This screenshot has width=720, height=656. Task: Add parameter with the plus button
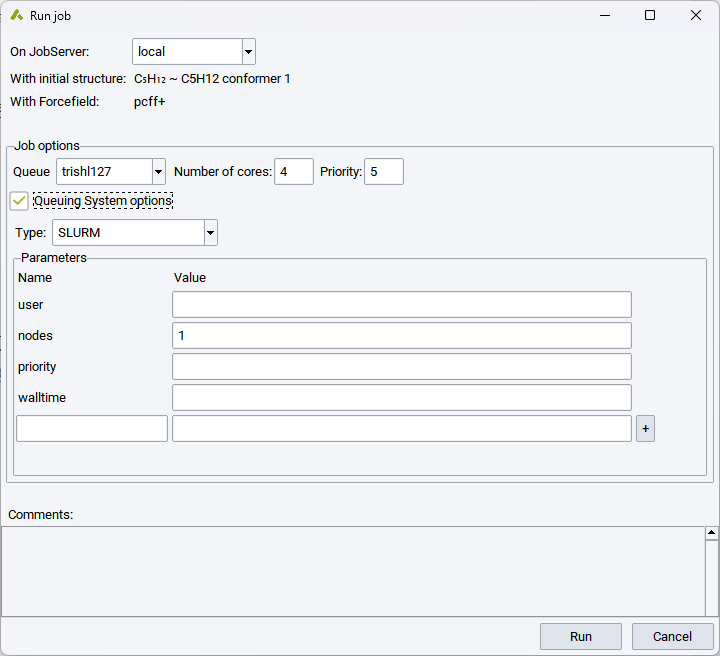[645, 429]
